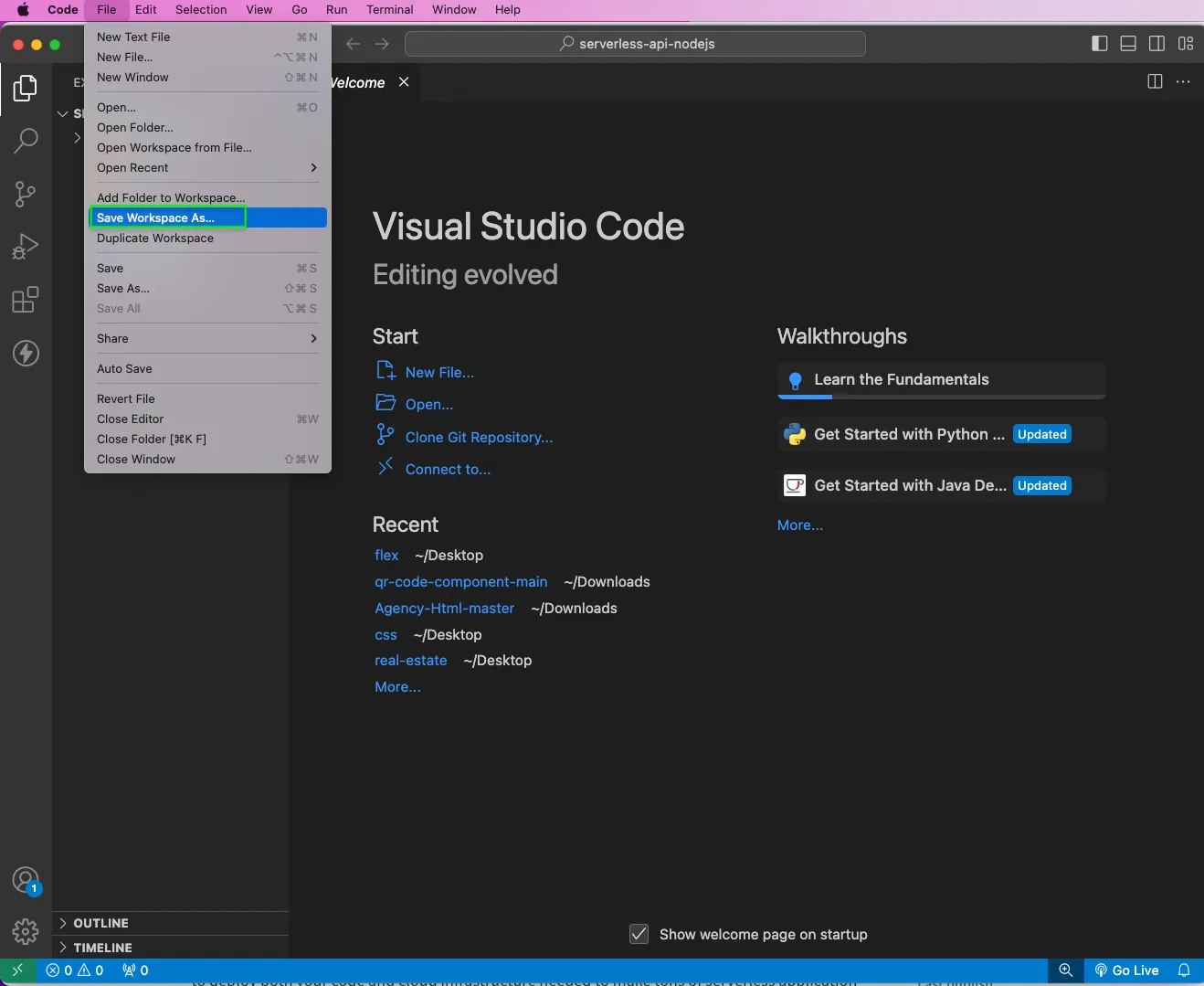
Task: Expand the Open Recent submenu
Action: pos(207,168)
